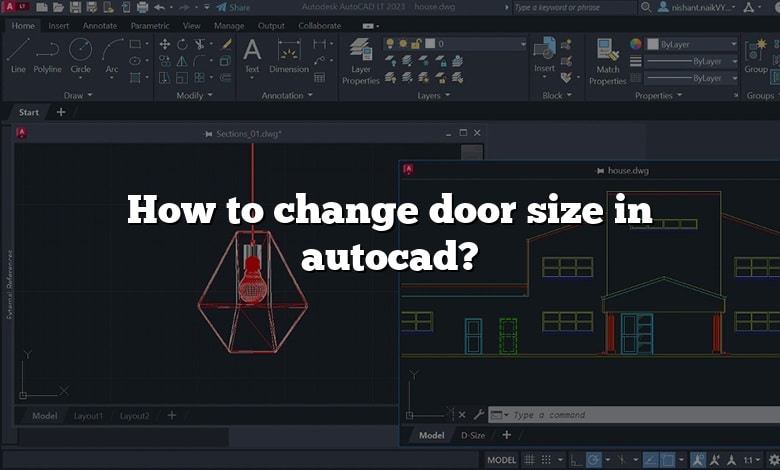Open the Start tab

pos(28,112)
